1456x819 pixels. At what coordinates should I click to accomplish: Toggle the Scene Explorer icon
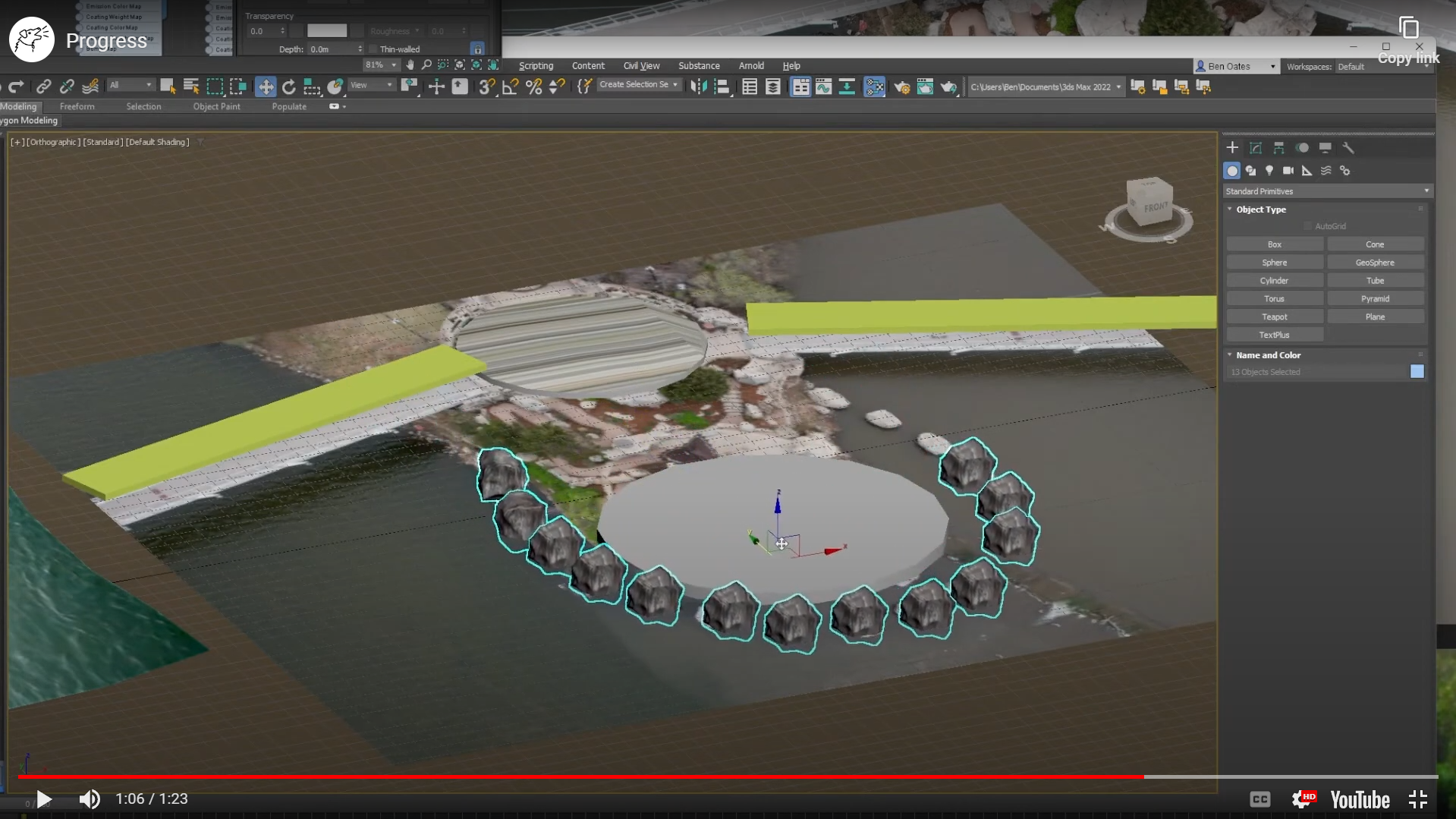(x=750, y=87)
